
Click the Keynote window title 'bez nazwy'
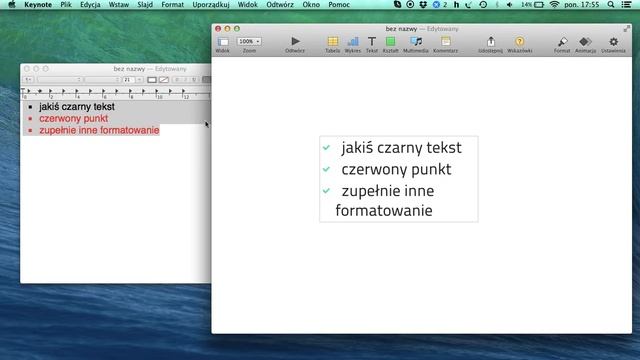pos(401,29)
